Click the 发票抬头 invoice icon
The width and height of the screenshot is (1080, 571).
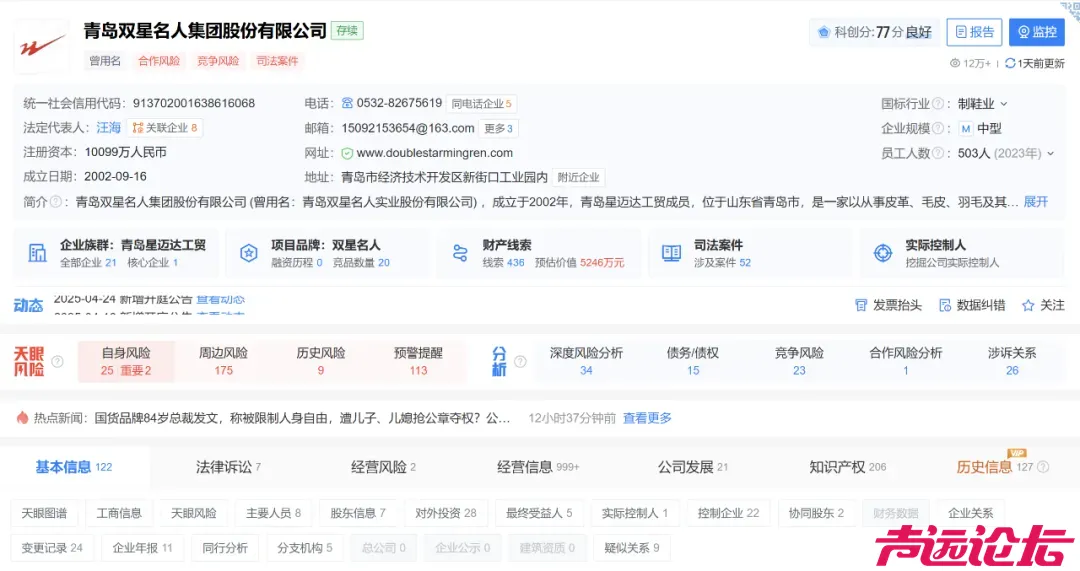point(861,305)
